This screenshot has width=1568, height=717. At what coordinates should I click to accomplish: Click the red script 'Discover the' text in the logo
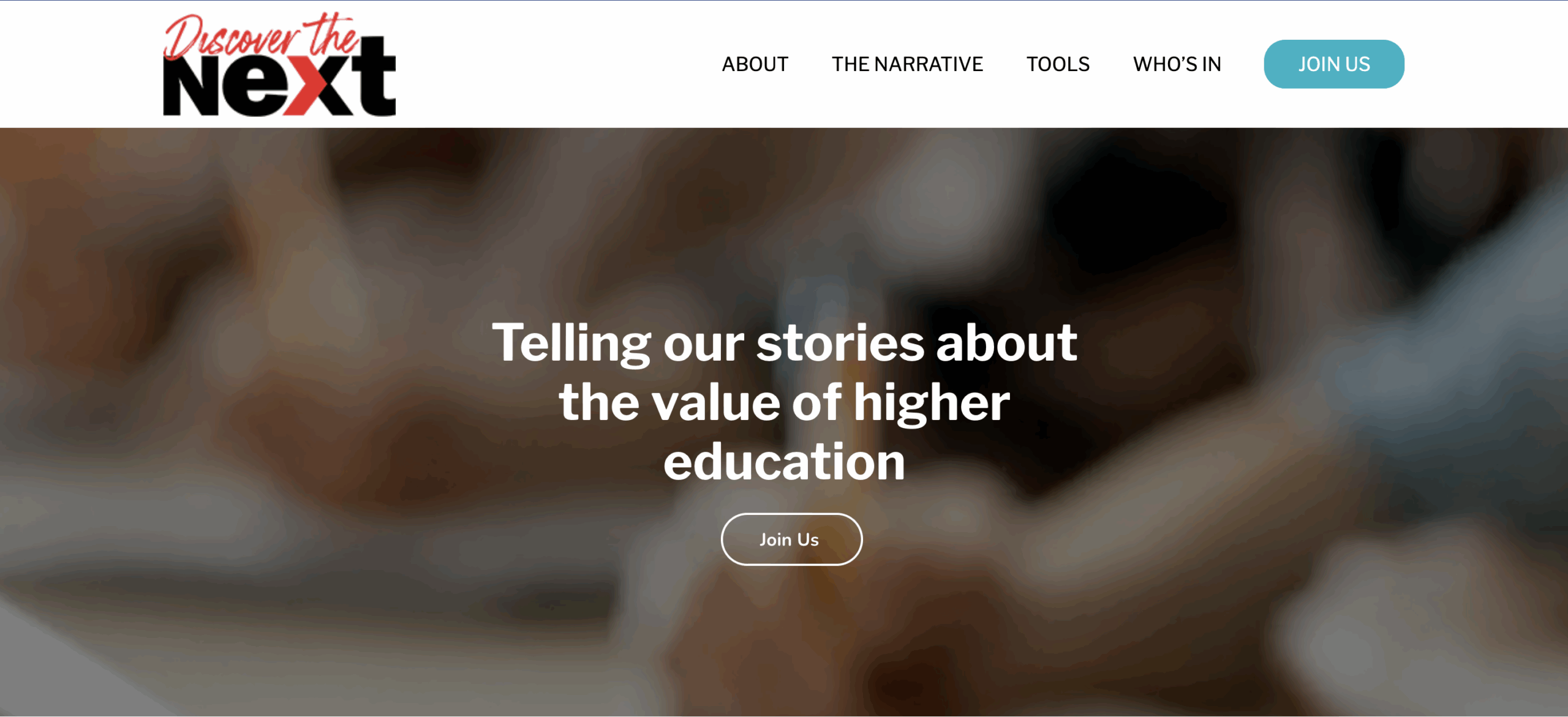pyautogui.click(x=262, y=37)
